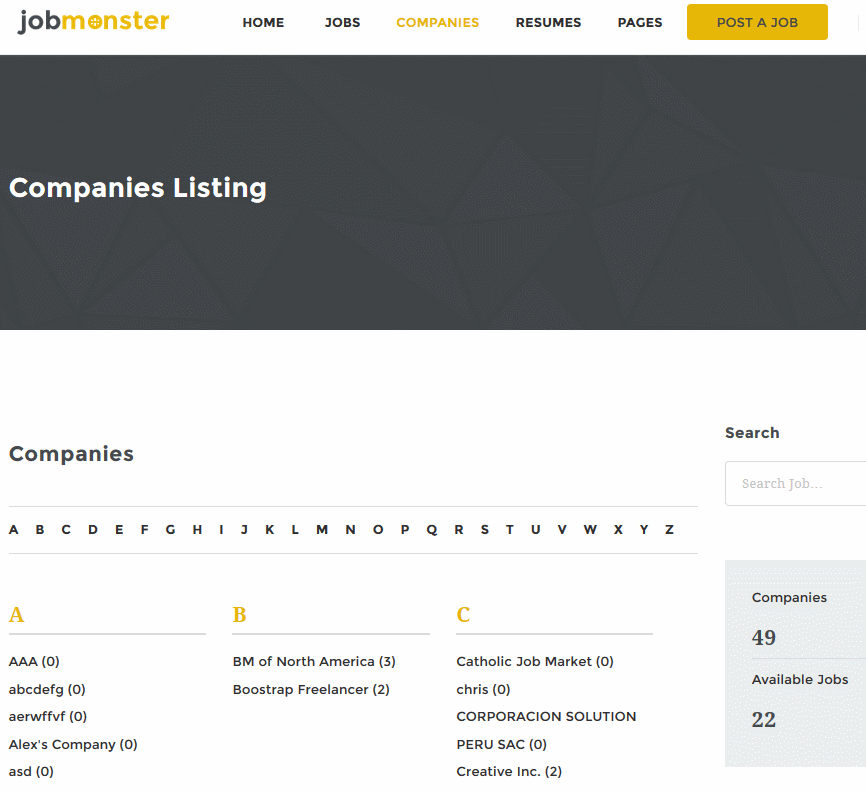This screenshot has width=866, height=792.
Task: Open Boostrap Freelancer company page
Action: click(311, 689)
